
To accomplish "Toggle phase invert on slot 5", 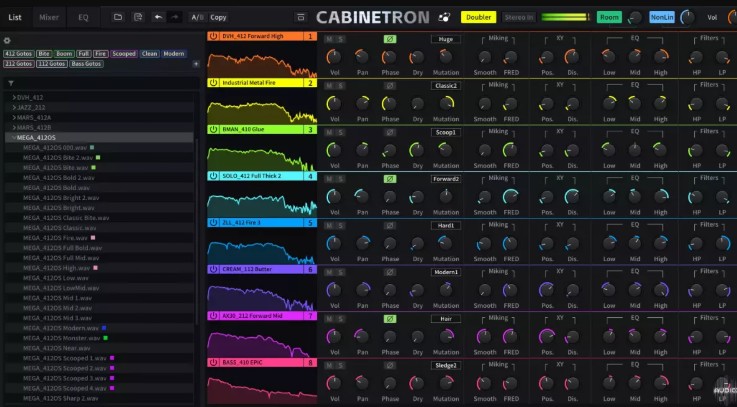I will coord(389,226).
